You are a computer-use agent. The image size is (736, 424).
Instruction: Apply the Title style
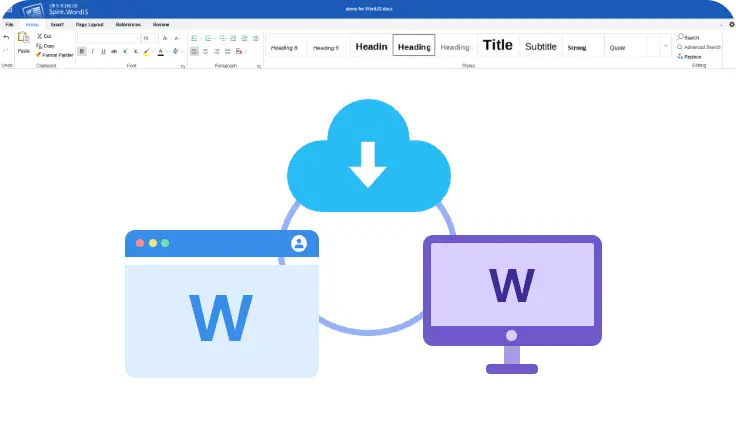coord(498,46)
